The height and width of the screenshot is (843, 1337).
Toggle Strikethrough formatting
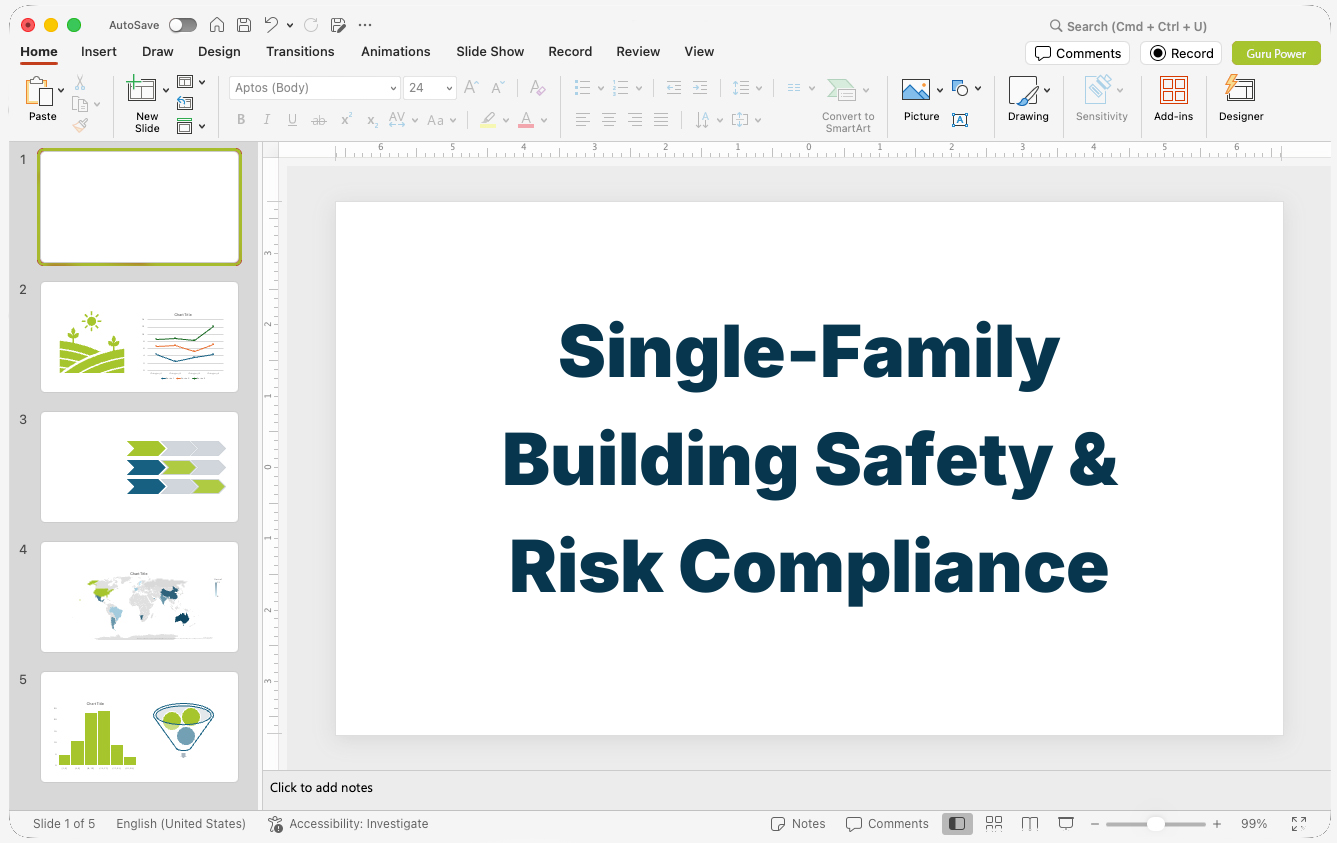point(319,120)
